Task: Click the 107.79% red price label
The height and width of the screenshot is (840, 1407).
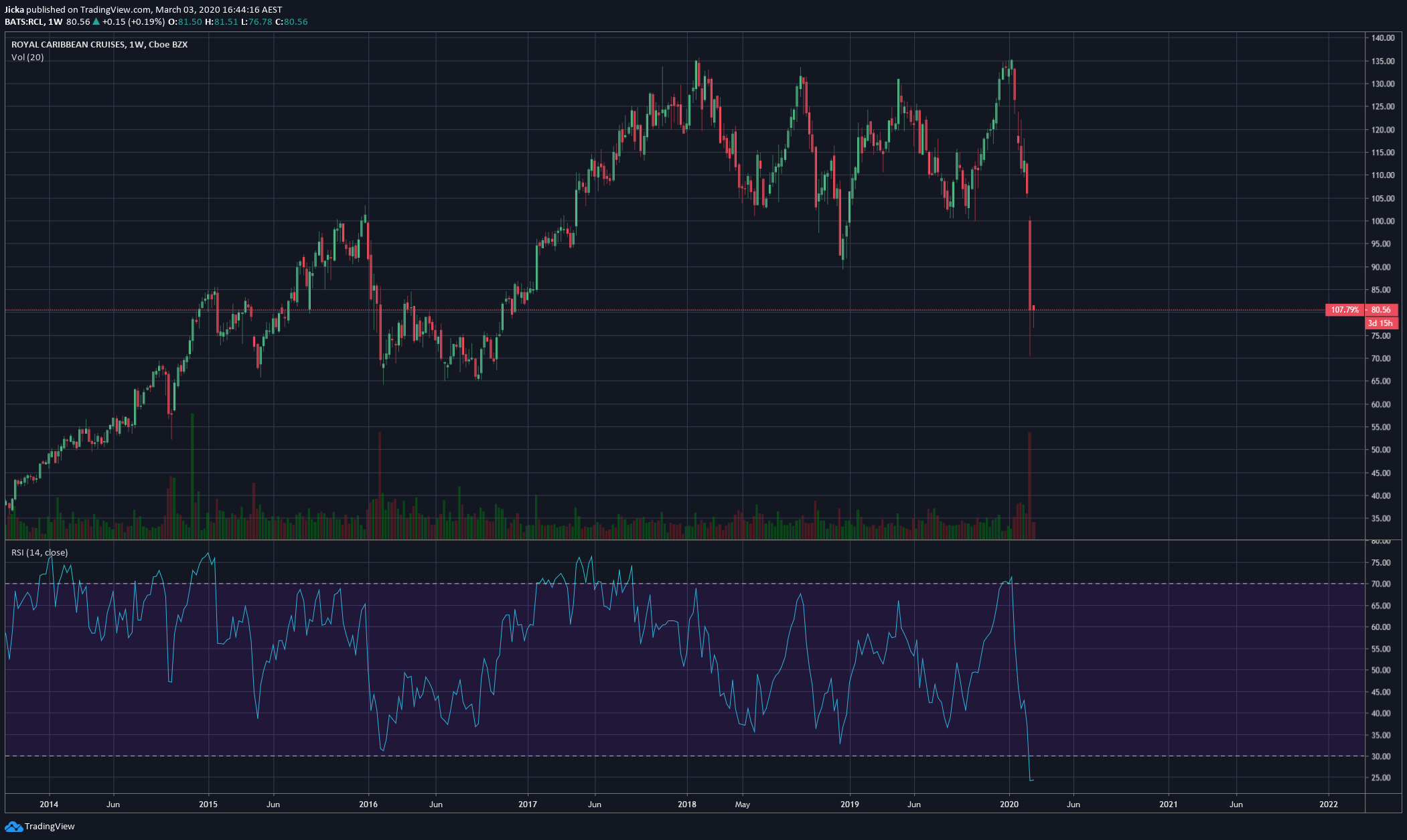Action: click(1345, 310)
